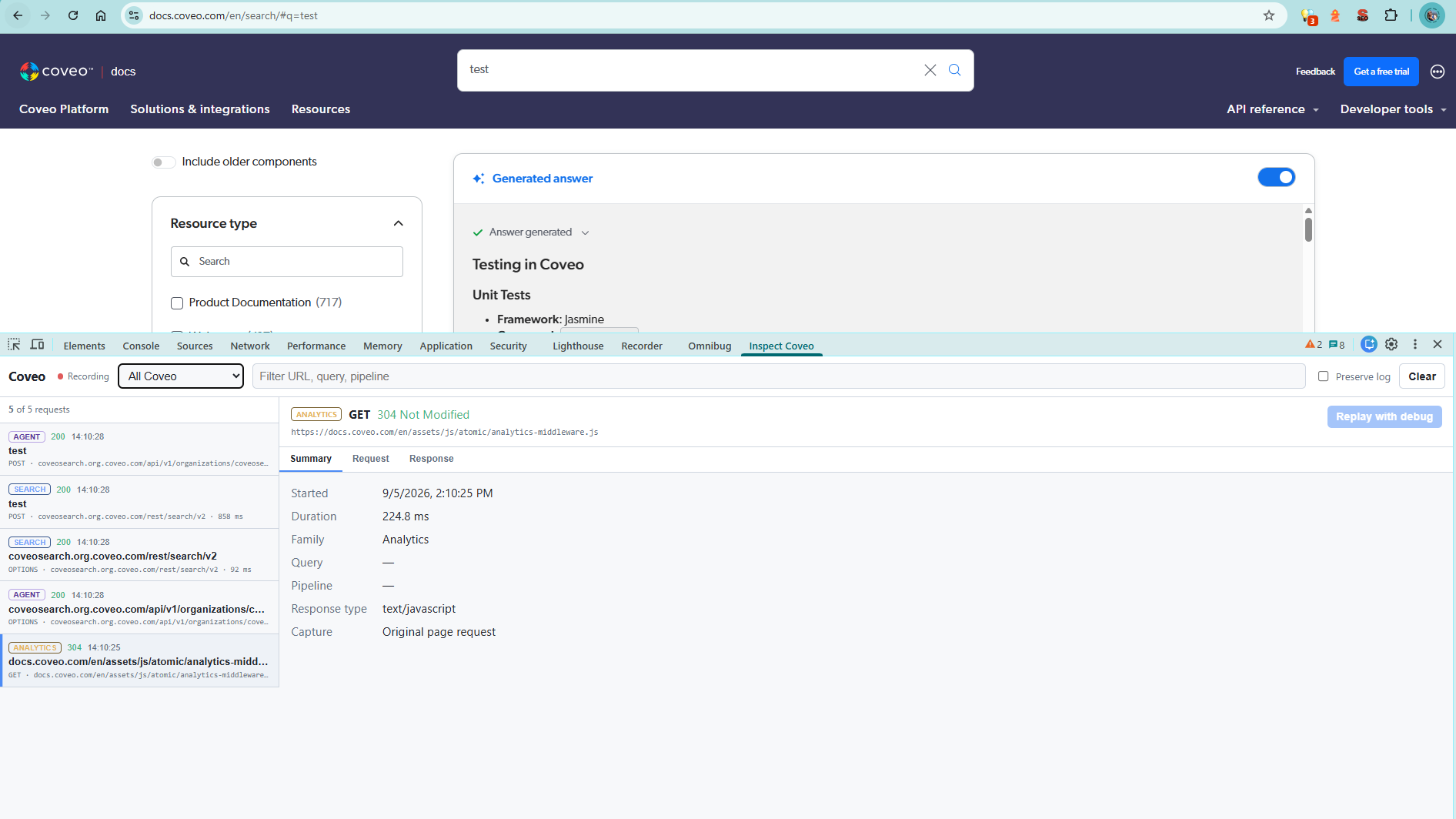
Task: Show the DevTools warnings count
Action: coord(1314,345)
